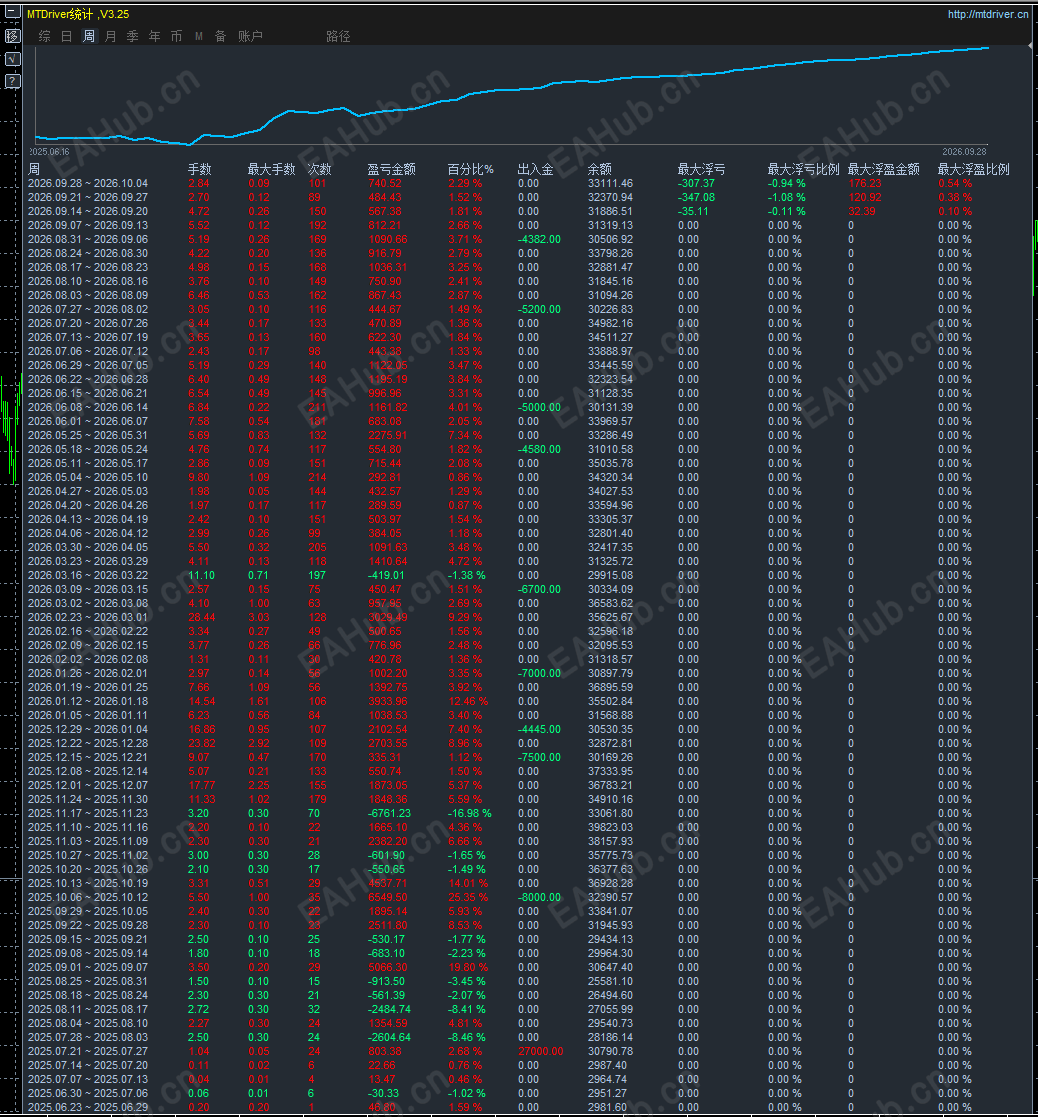Open the 季 quarterly tab
Screen dimensions: 1038x1117
pyautogui.click(x=133, y=36)
